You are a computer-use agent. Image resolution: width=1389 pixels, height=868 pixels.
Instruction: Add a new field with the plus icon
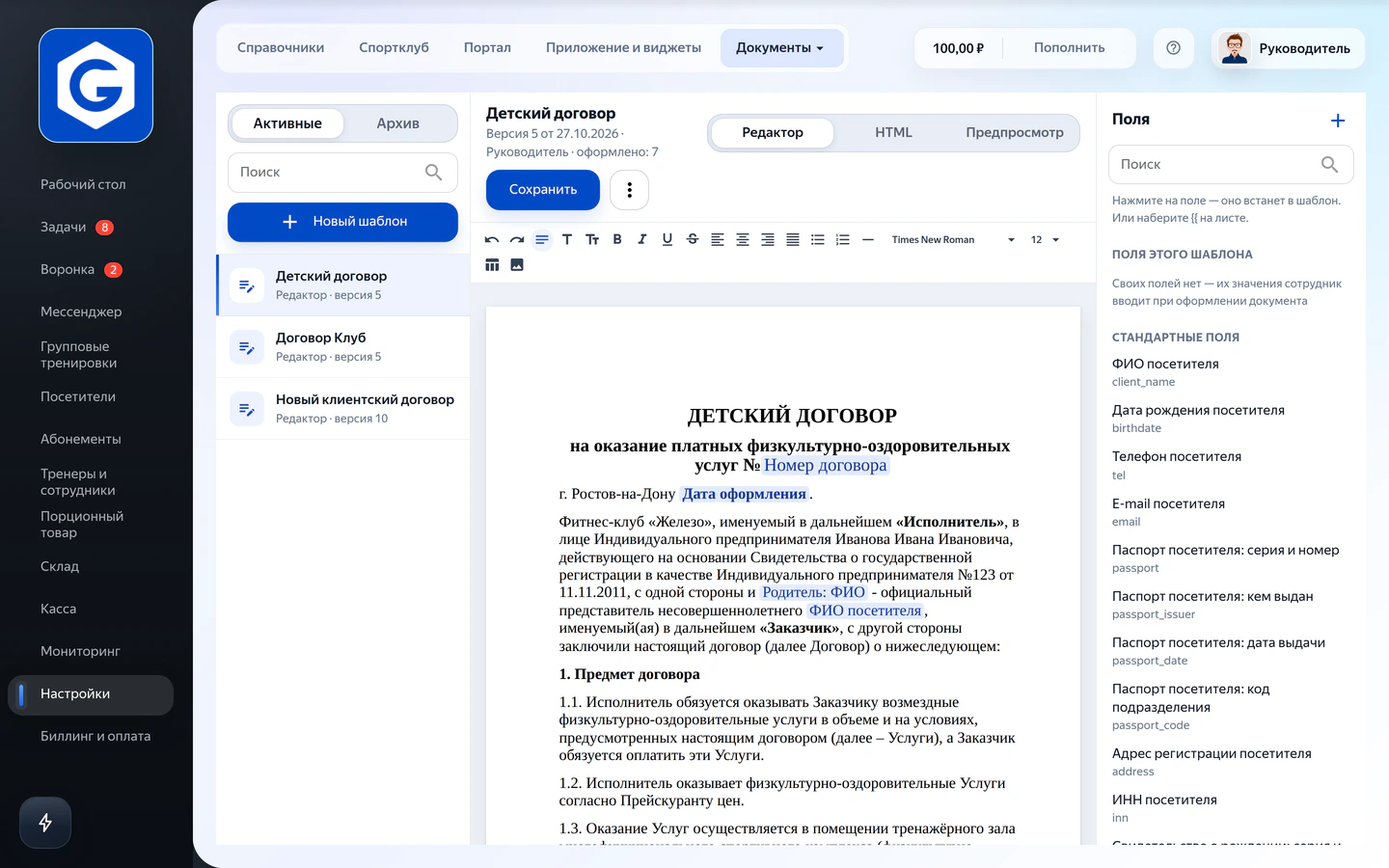click(x=1338, y=121)
